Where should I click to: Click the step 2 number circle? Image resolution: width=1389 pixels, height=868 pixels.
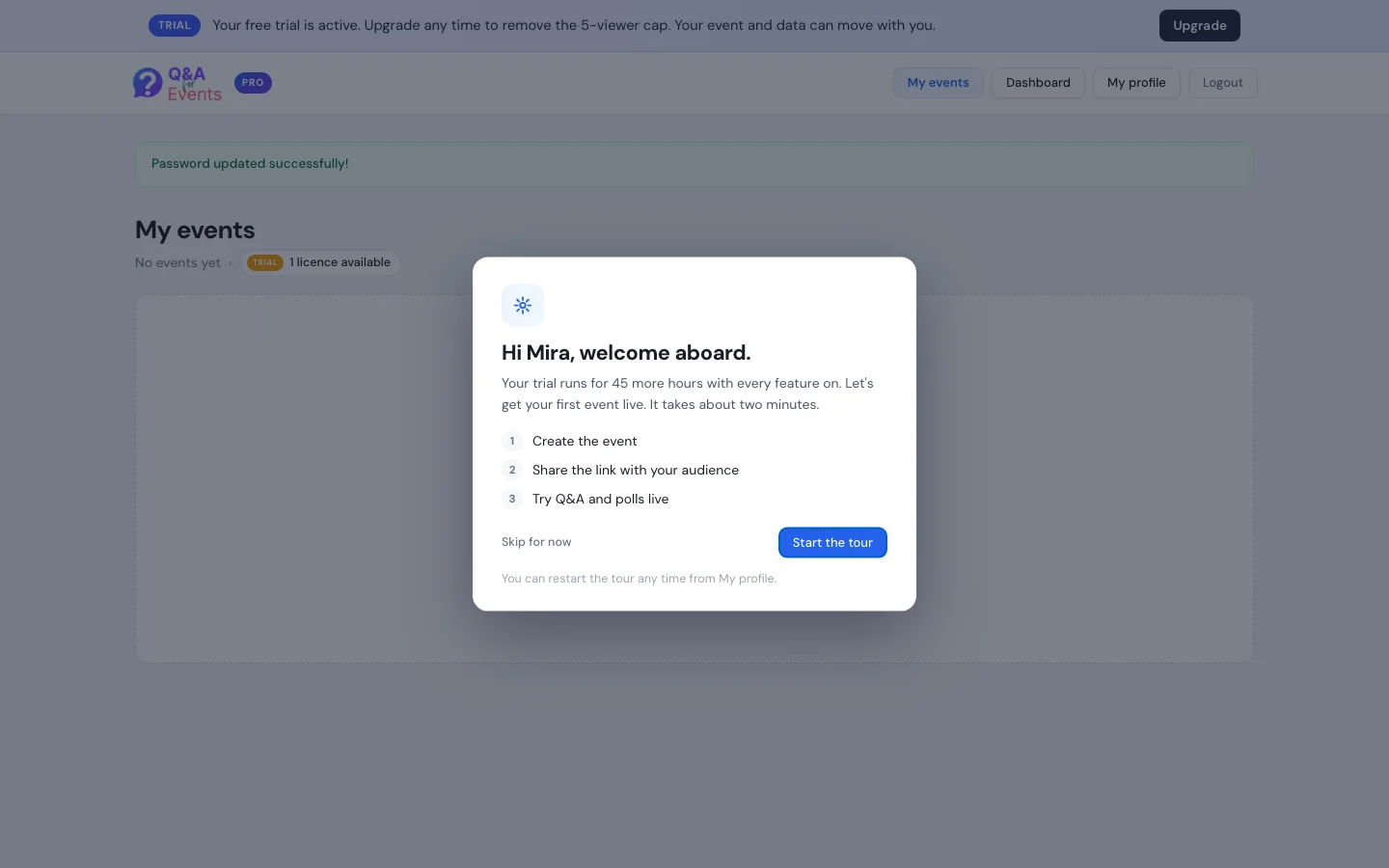point(512,470)
